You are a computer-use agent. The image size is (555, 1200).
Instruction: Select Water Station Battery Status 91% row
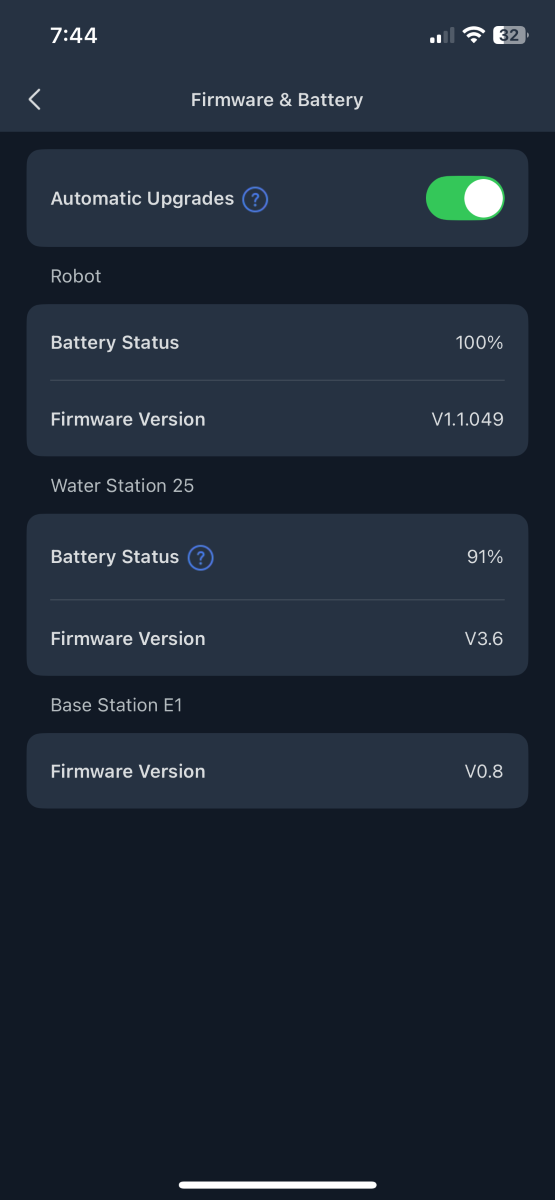pyautogui.click(x=277, y=557)
